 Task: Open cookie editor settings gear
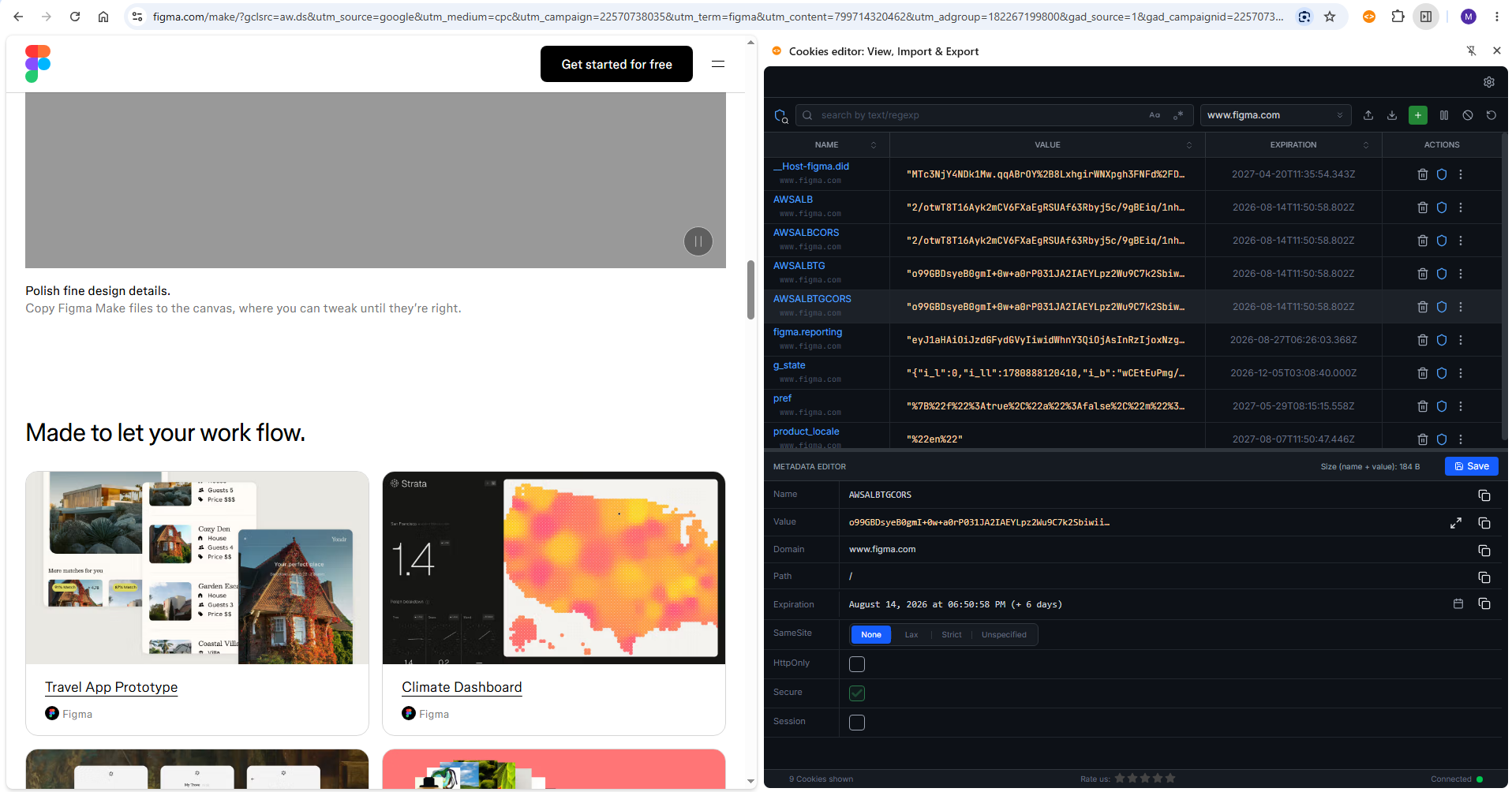[x=1488, y=82]
